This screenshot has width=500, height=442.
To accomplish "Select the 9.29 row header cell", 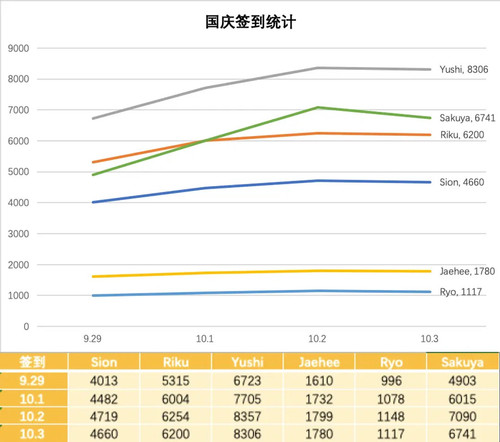I will 34,380.
